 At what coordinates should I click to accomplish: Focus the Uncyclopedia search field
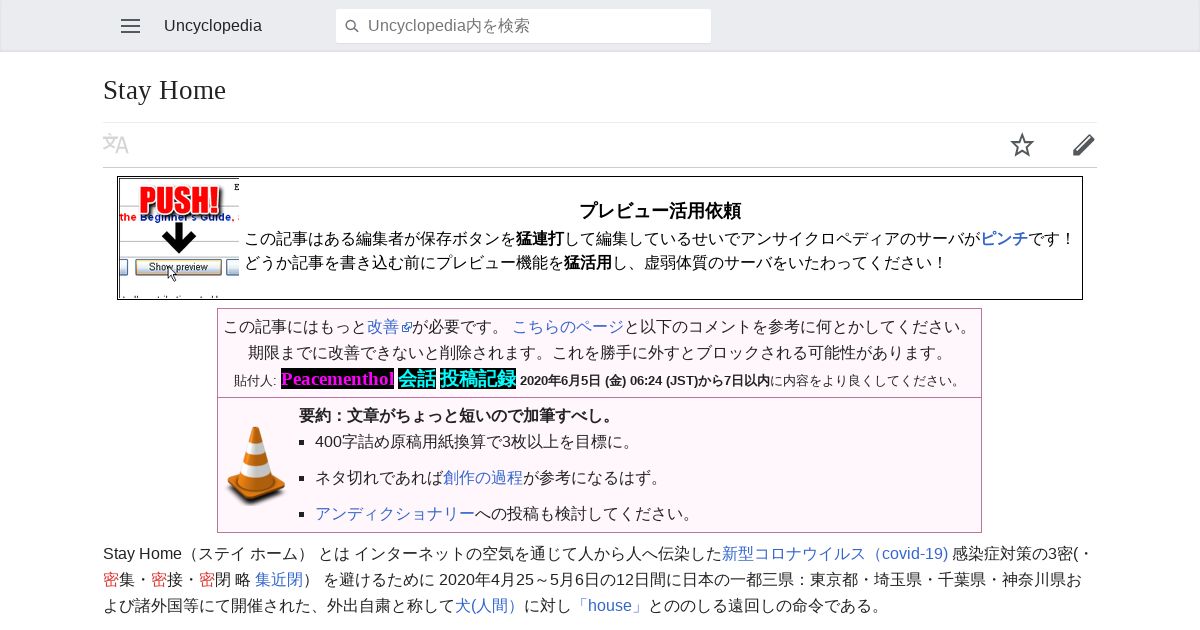pos(523,26)
